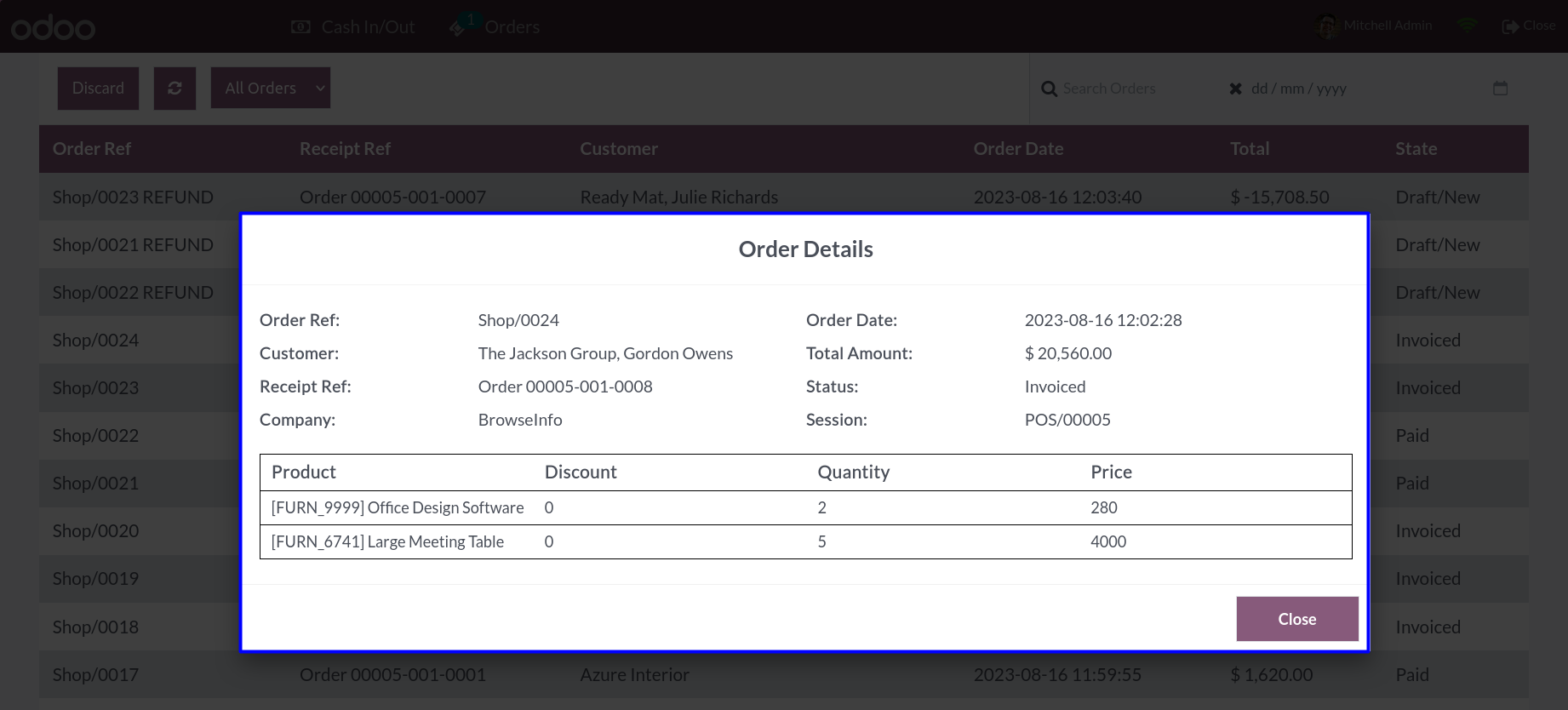Close the POS session from top bar
The height and width of the screenshot is (710, 1568).
(x=1529, y=26)
